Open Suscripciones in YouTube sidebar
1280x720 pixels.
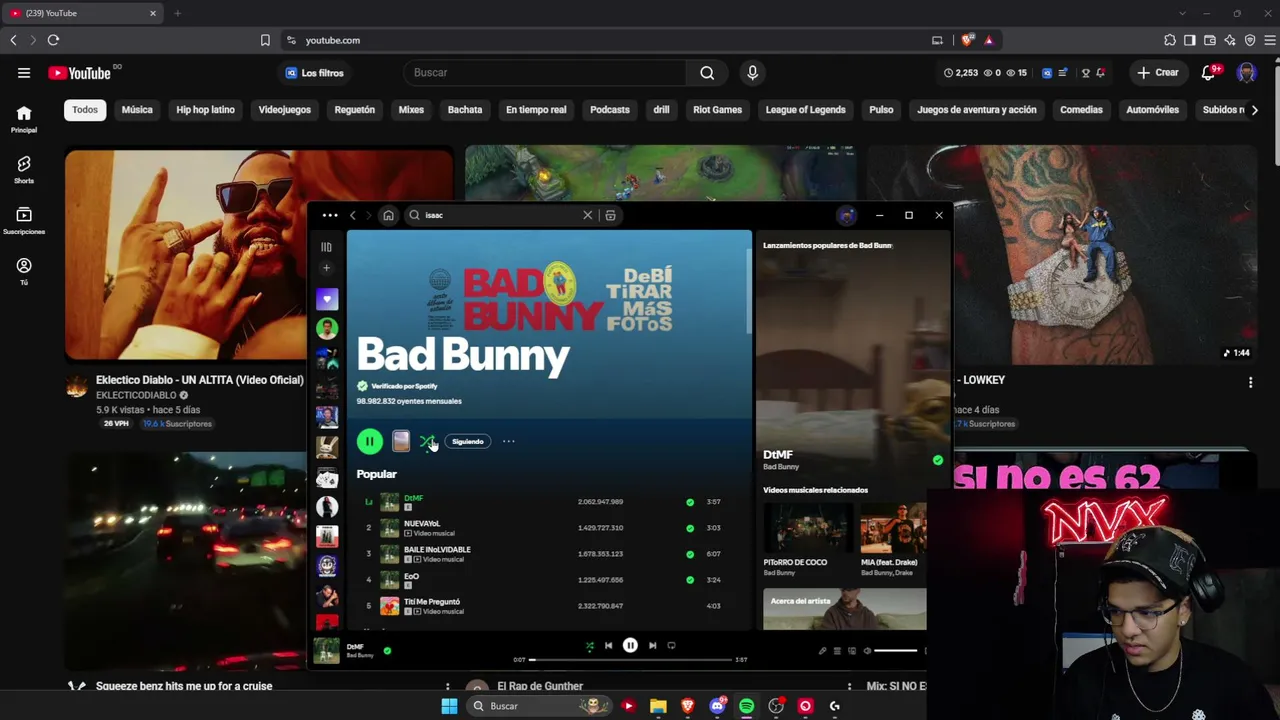tap(24, 220)
